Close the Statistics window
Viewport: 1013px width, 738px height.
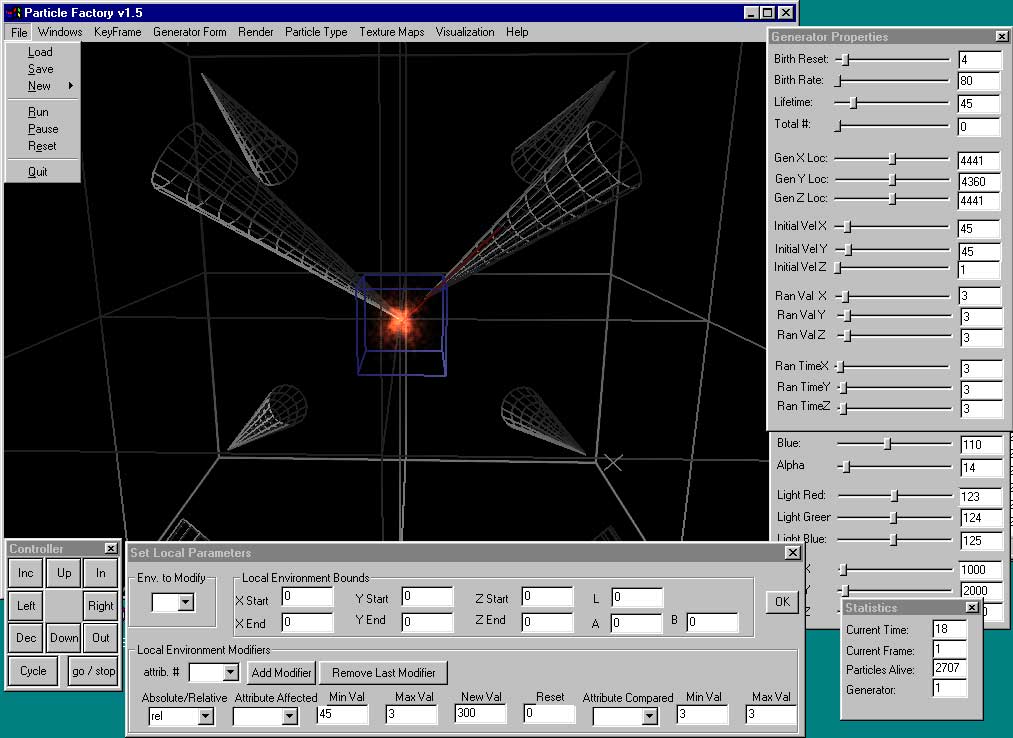click(x=971, y=607)
